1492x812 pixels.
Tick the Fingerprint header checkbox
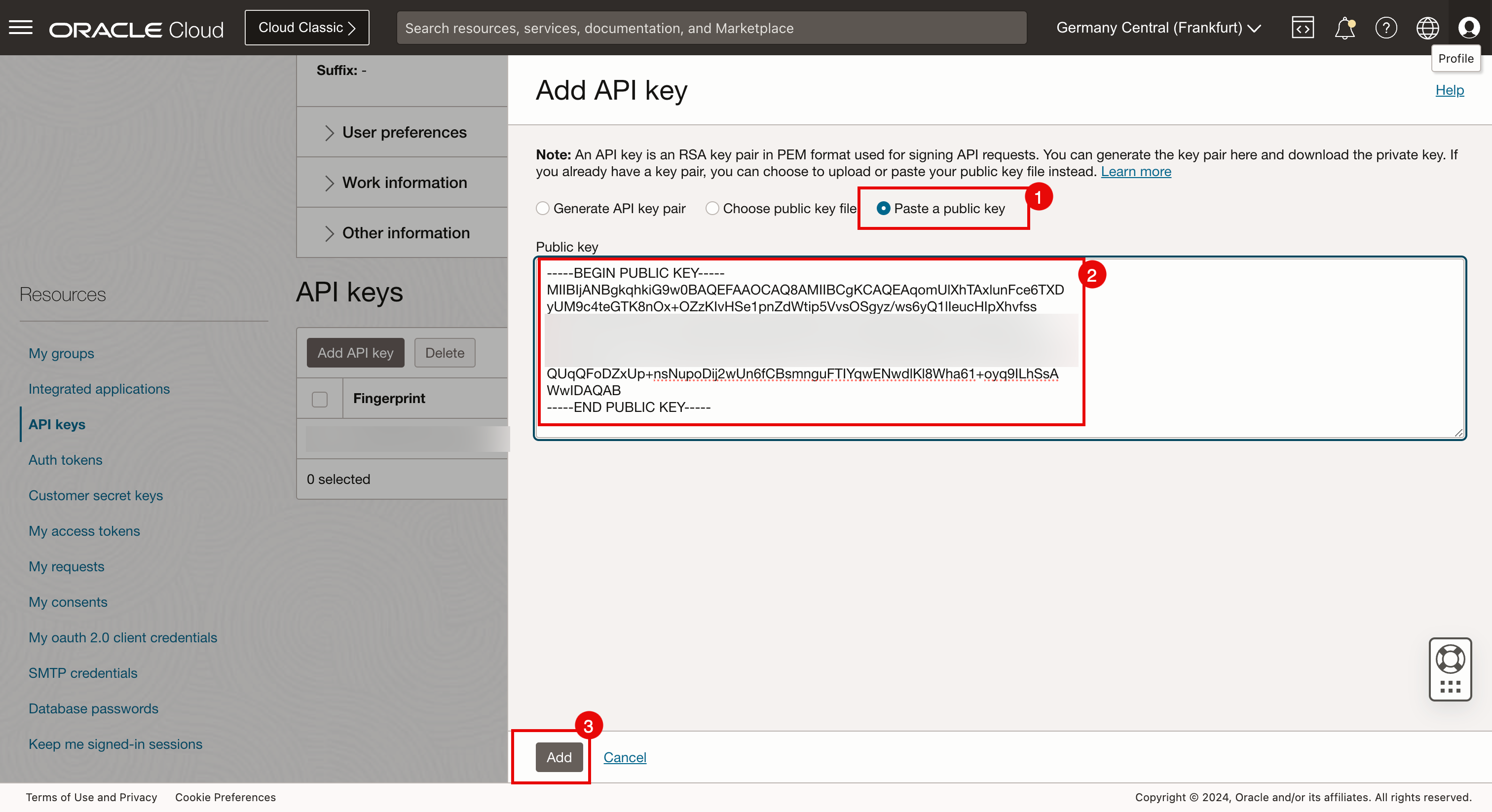click(320, 399)
